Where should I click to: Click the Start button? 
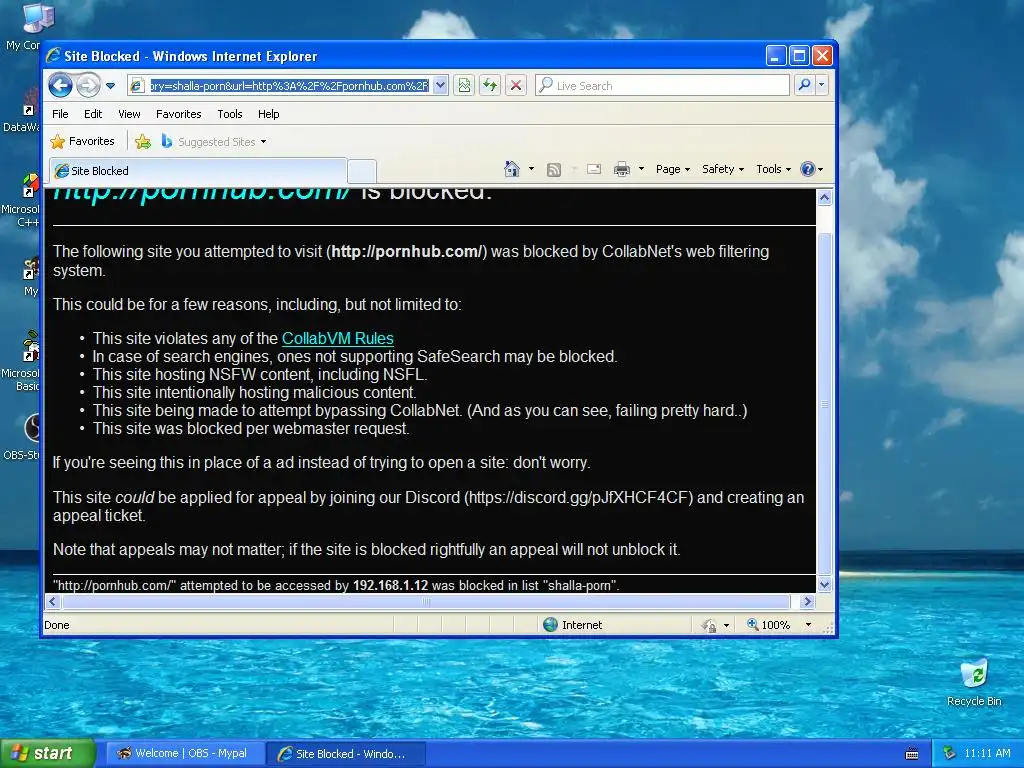pos(48,753)
